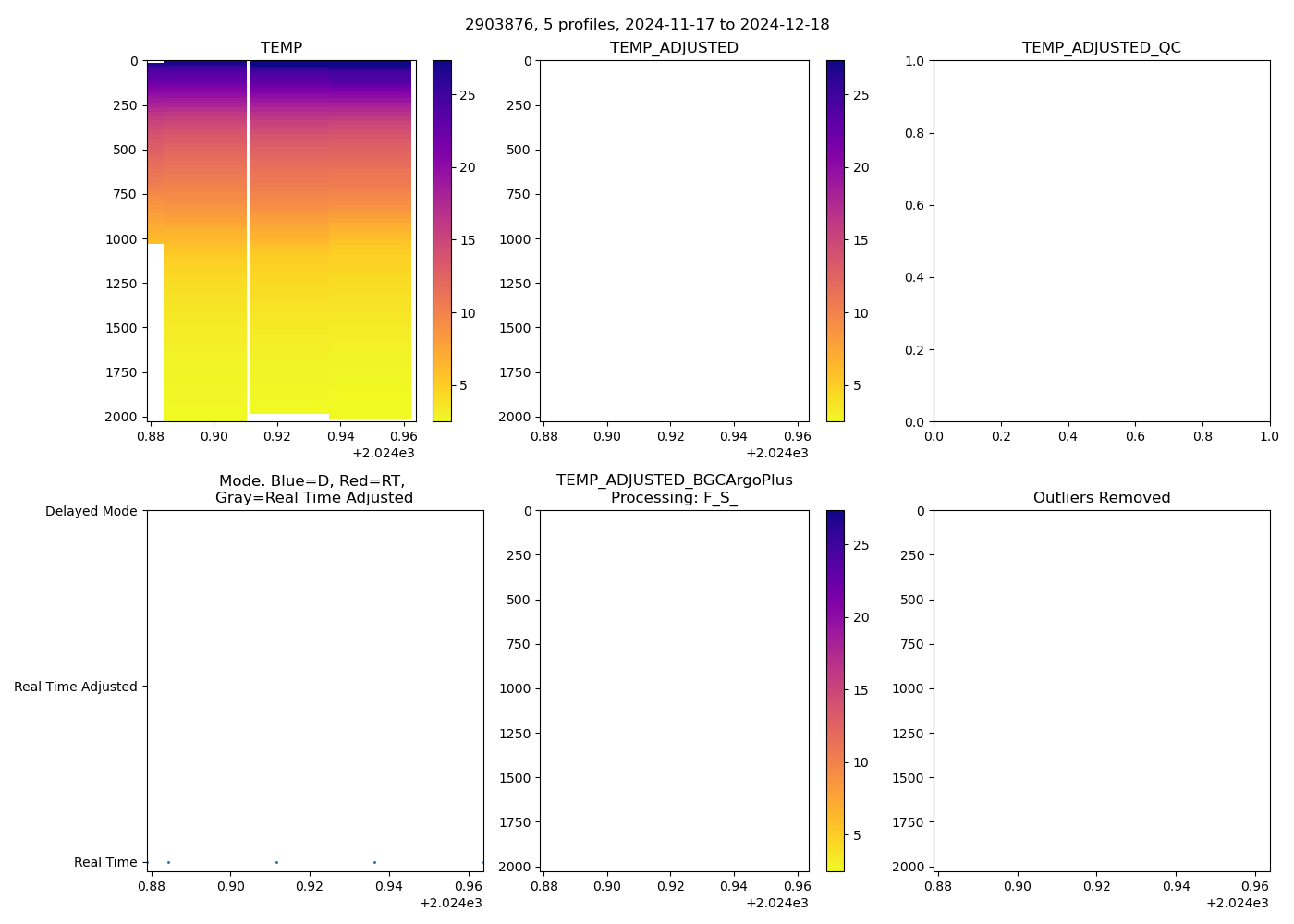Click the 'Real Time' y-axis label
The width and height of the screenshot is (1294, 924).
105,863
